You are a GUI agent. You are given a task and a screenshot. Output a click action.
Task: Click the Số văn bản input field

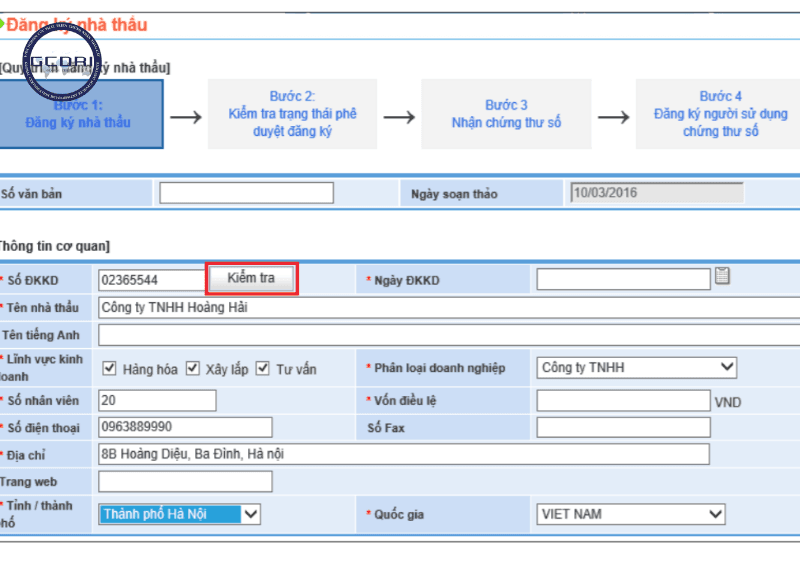246,193
